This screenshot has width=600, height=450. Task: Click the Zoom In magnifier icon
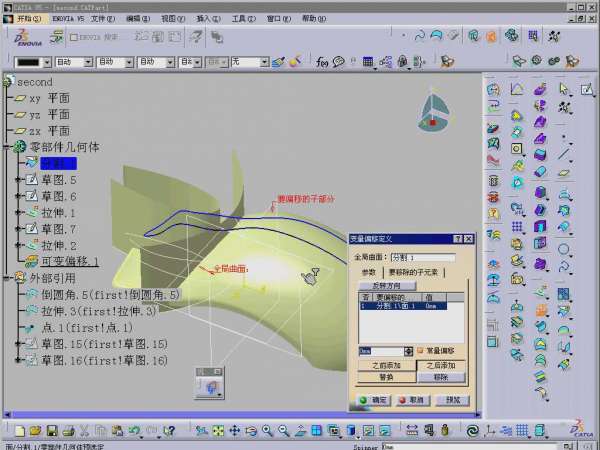[x=267, y=431]
